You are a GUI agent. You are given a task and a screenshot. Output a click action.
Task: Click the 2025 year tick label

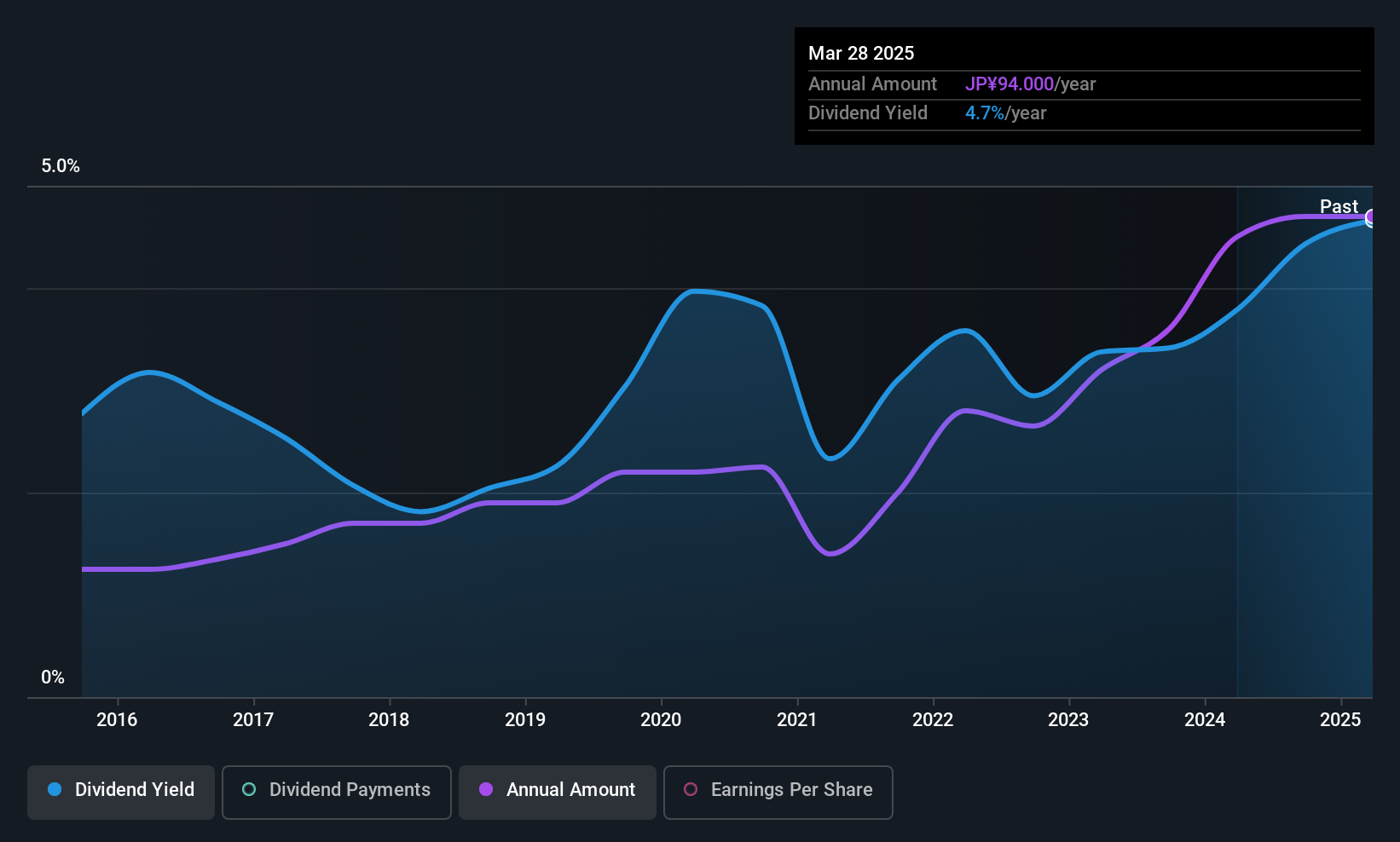coord(1340,720)
